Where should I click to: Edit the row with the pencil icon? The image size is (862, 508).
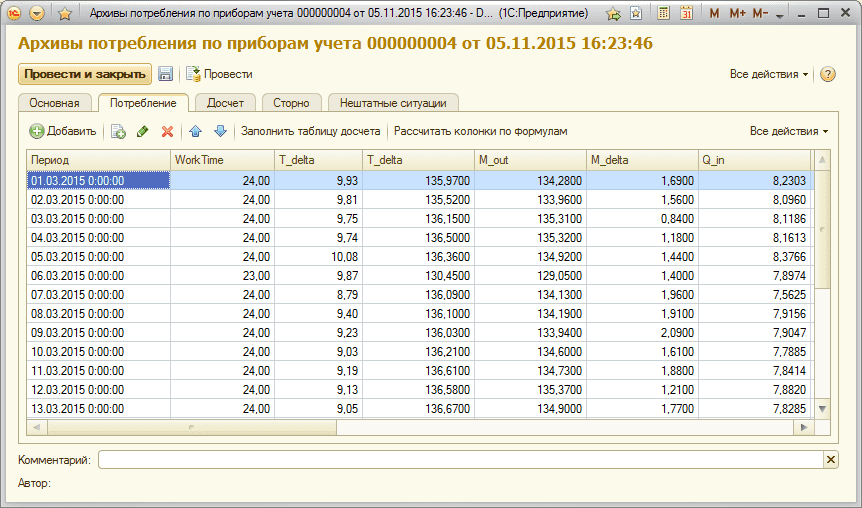click(x=142, y=131)
